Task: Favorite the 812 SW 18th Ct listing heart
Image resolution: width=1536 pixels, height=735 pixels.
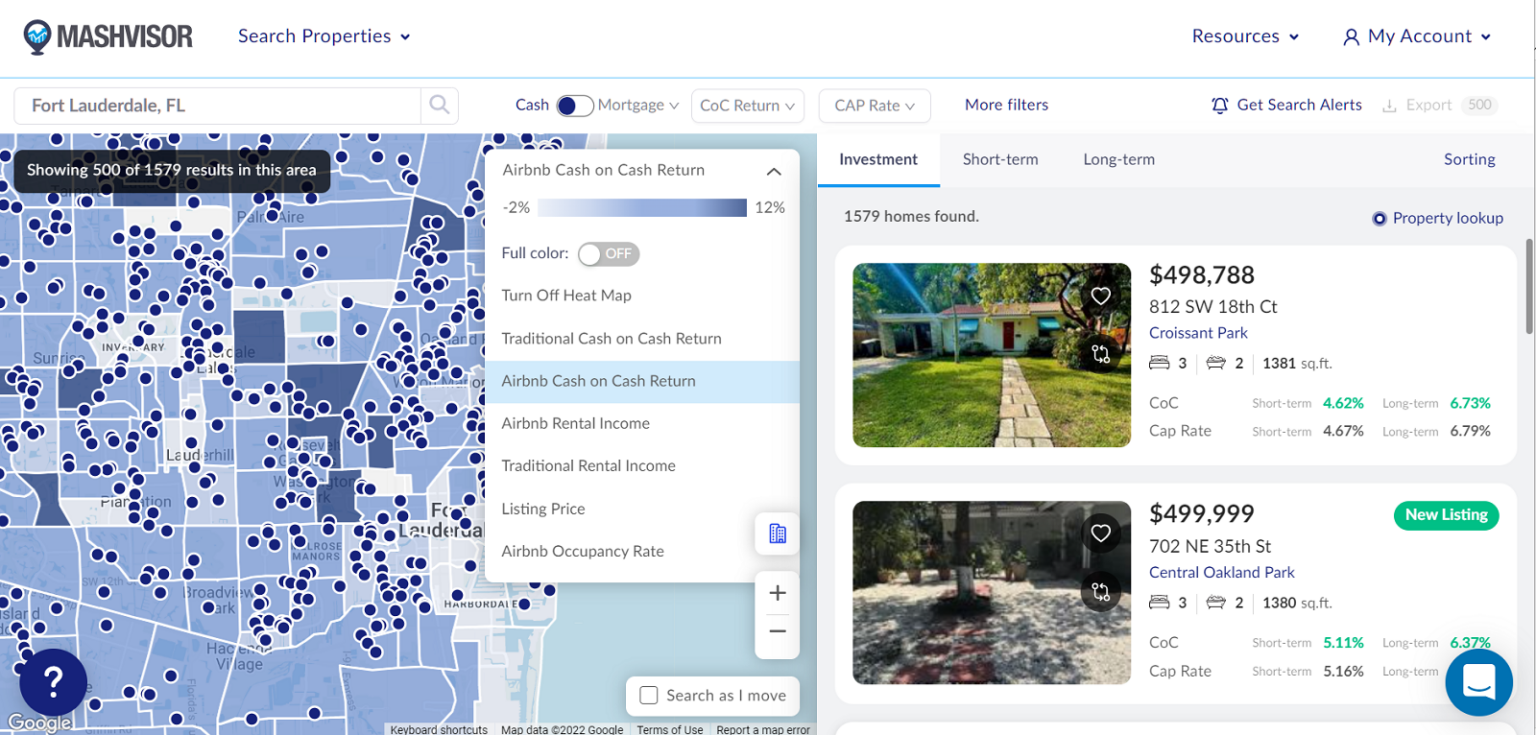Action: click(1101, 296)
